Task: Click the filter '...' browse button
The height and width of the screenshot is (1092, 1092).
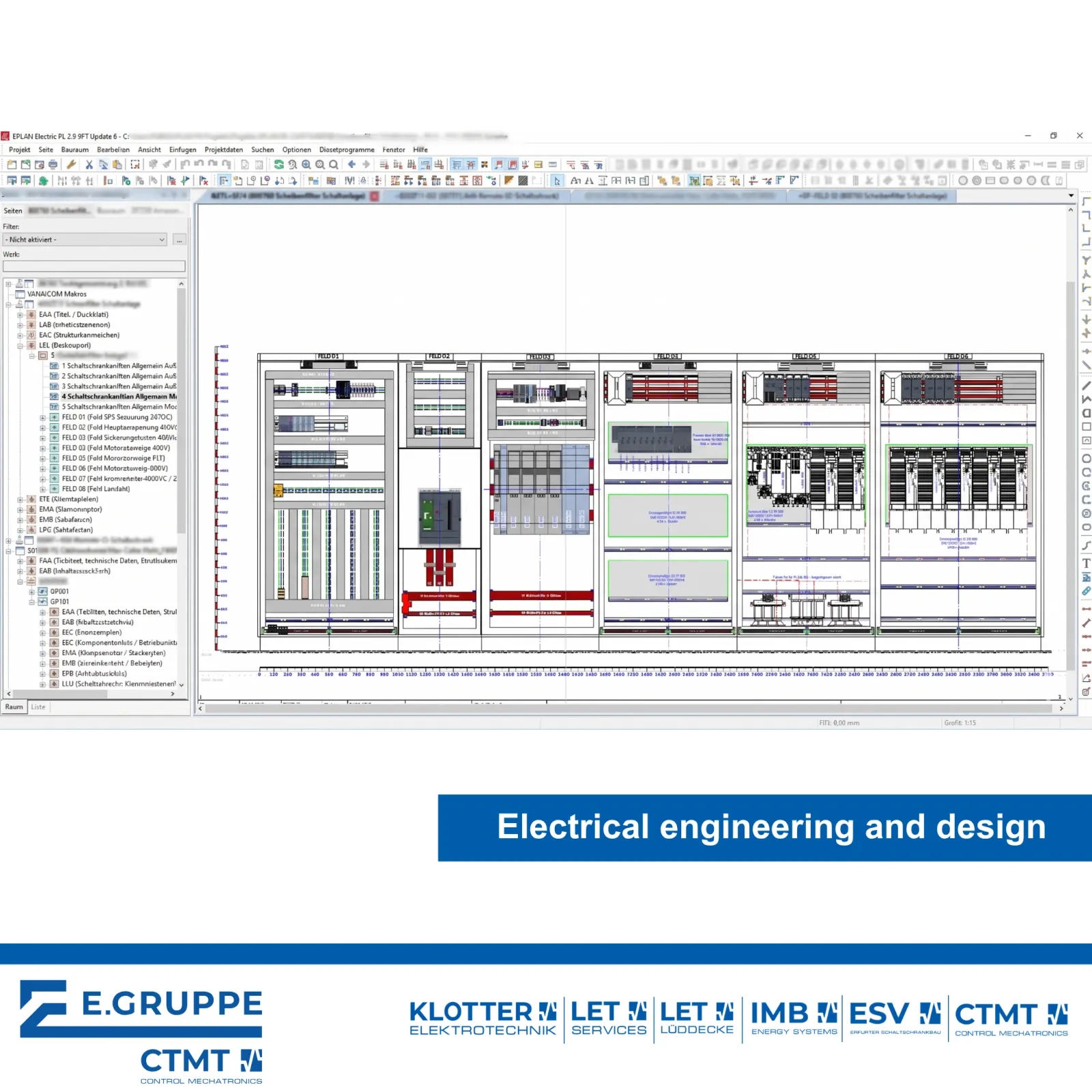Action: pos(179,240)
